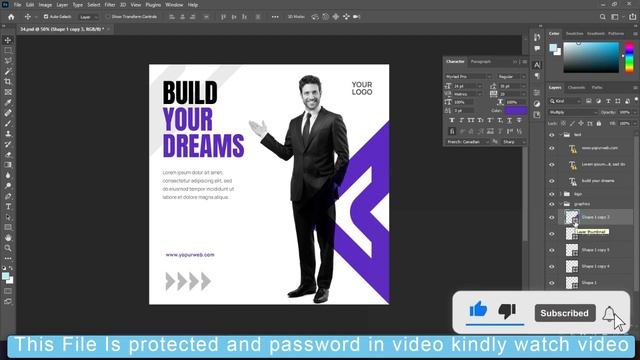The height and width of the screenshot is (360, 640).
Task: Click the Faux Bold style button in Character panel
Action: click(452, 120)
